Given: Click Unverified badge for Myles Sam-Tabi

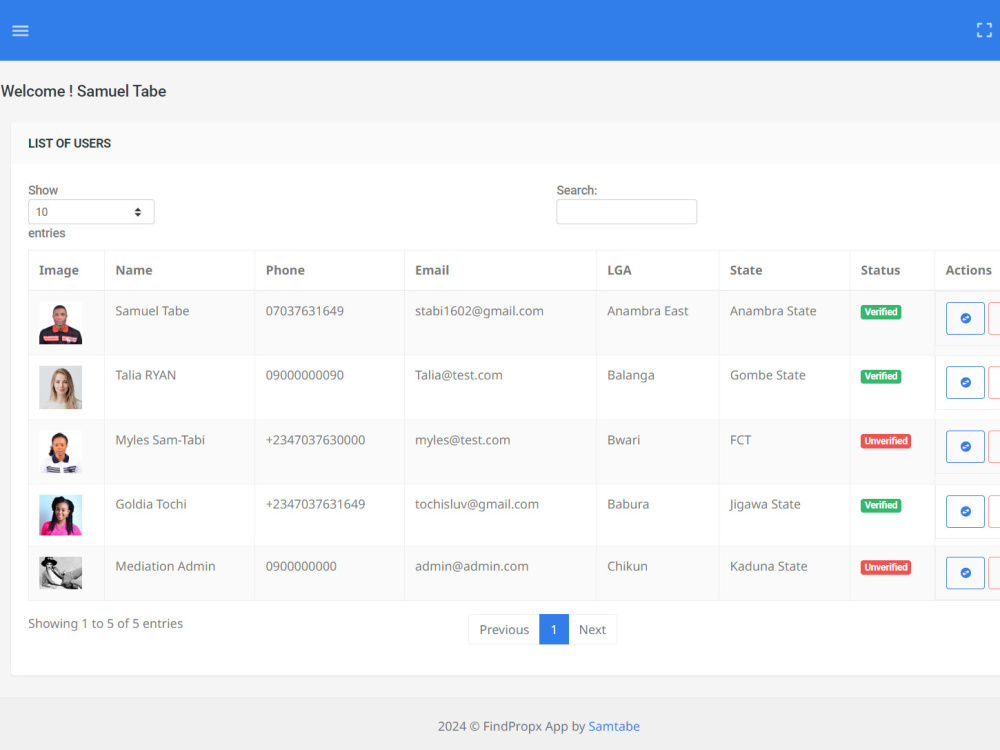Looking at the screenshot, I should pos(885,441).
